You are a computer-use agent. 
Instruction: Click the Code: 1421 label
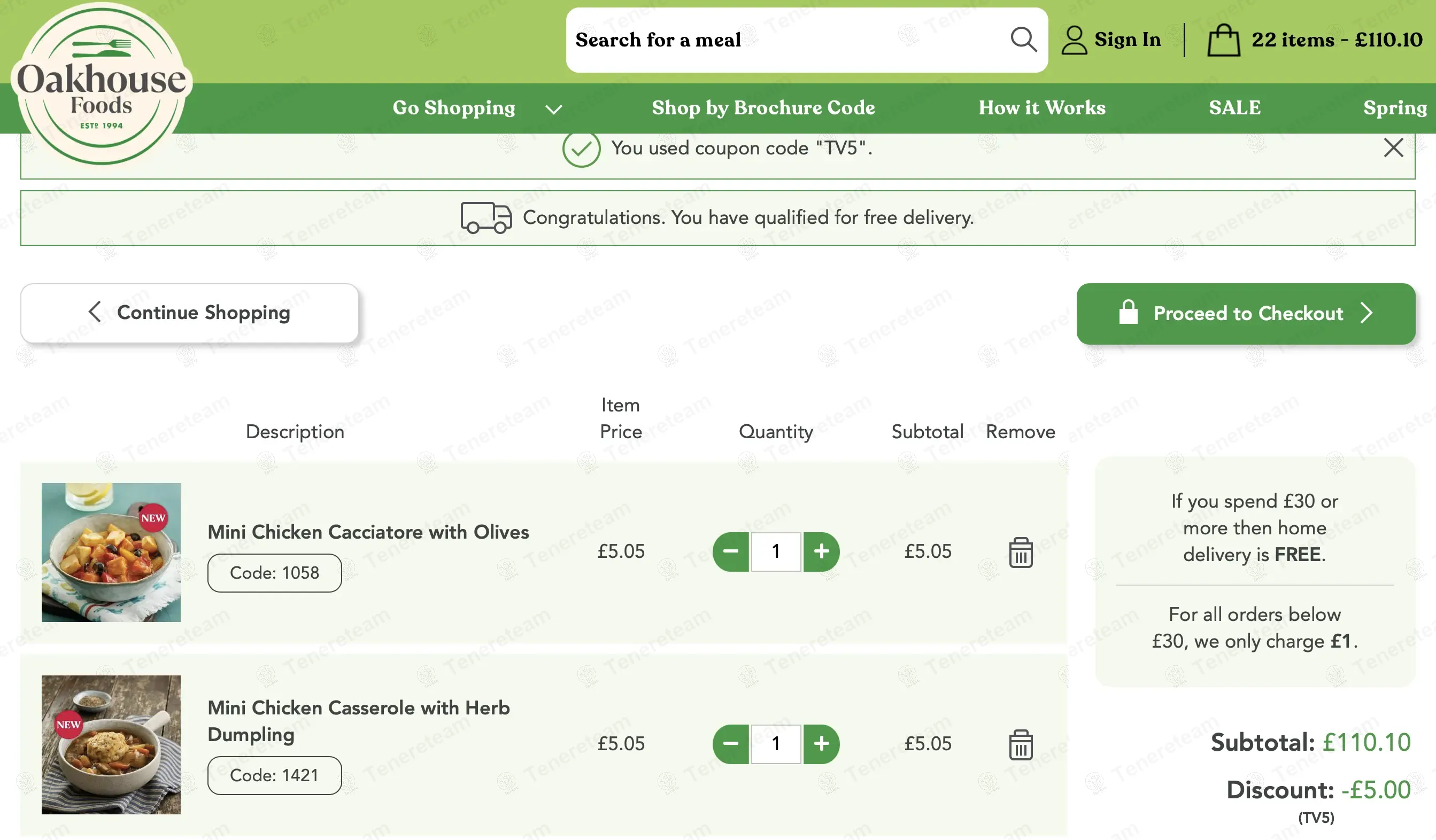[x=275, y=776]
